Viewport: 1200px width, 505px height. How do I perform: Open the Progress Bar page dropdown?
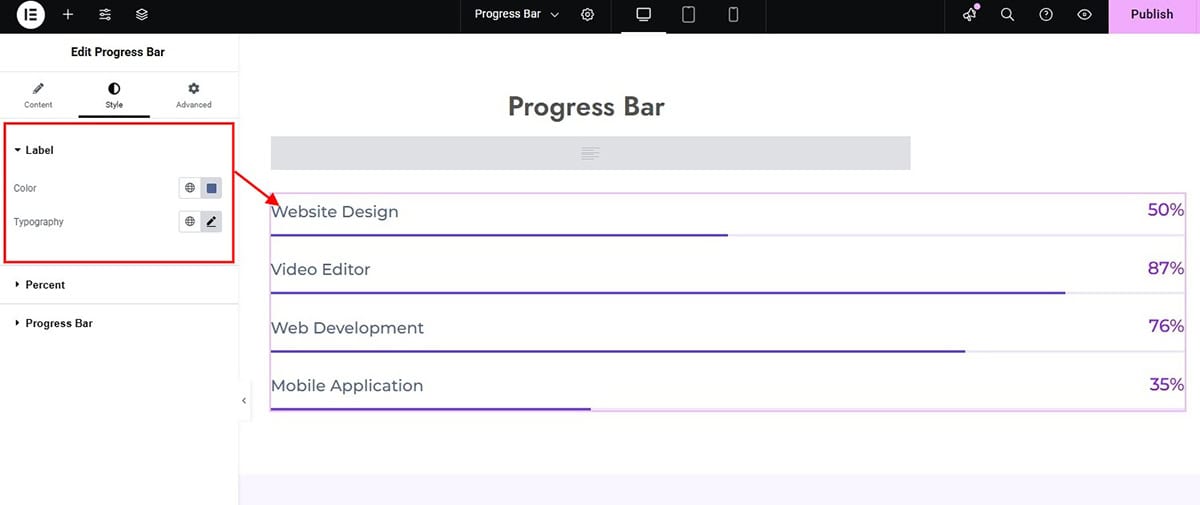517,15
